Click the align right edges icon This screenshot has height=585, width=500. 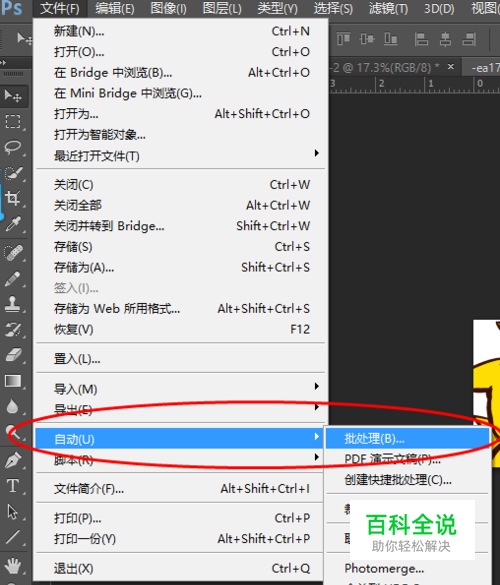coord(469,38)
